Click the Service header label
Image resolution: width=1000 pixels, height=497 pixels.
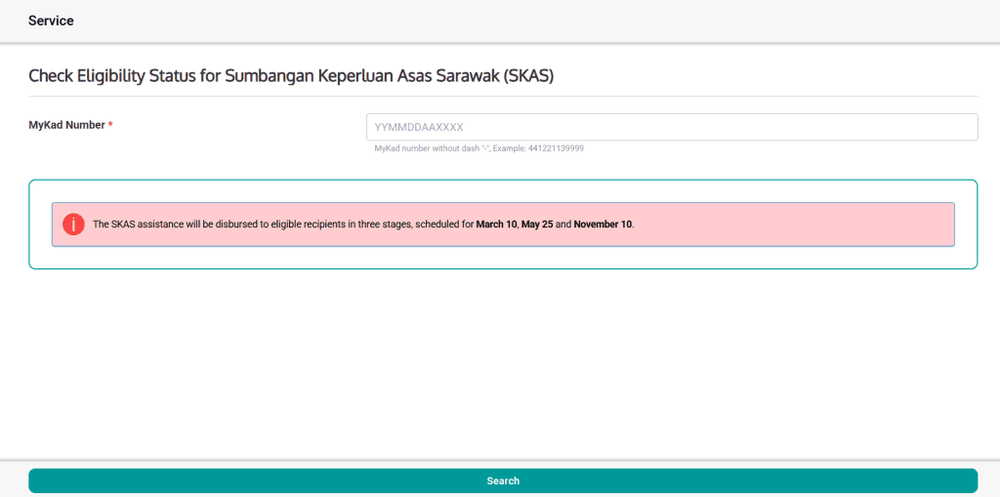(x=51, y=21)
